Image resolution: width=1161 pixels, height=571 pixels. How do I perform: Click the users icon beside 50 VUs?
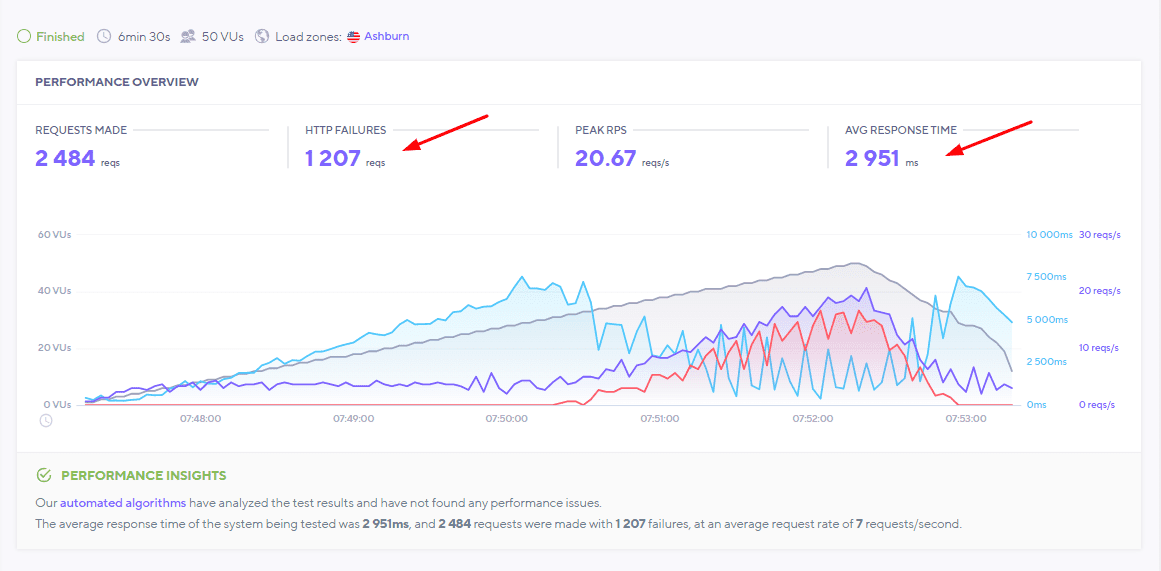(x=188, y=37)
